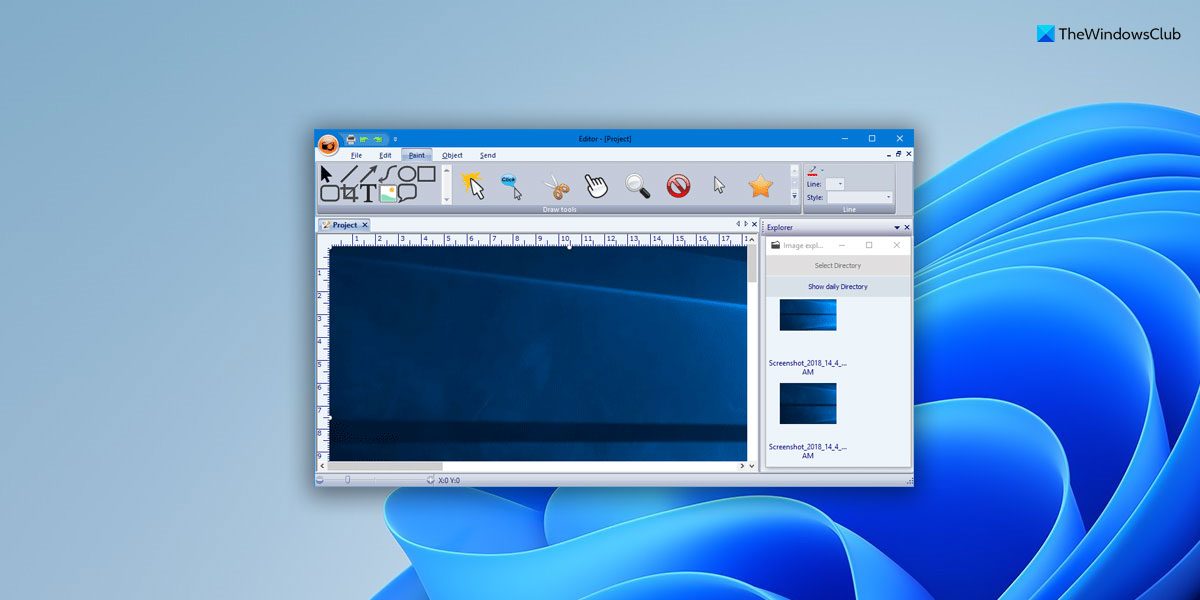Open the line Style dropdown
The width and height of the screenshot is (1200, 600).
[x=859, y=198]
